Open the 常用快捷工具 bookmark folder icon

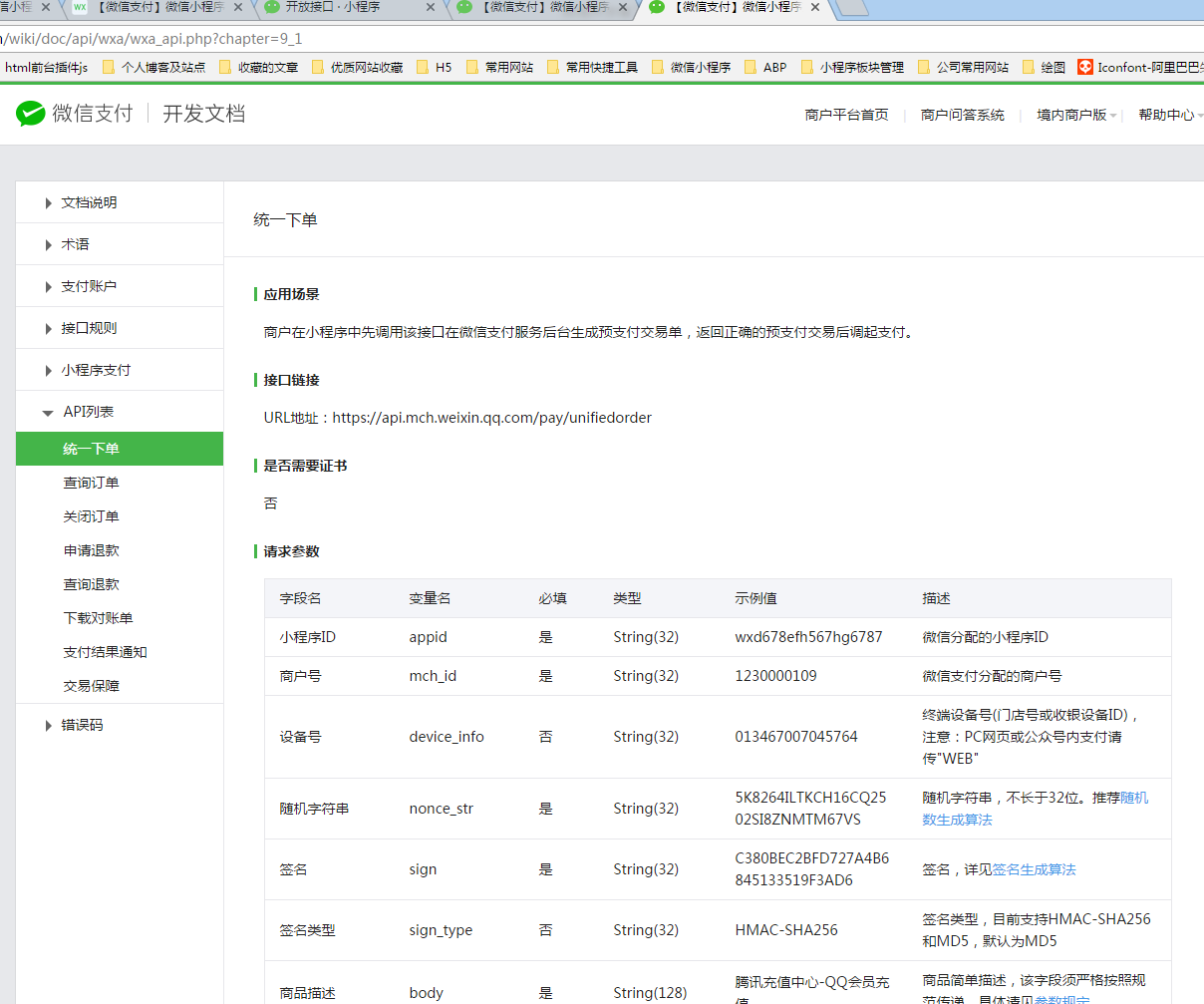553,68
